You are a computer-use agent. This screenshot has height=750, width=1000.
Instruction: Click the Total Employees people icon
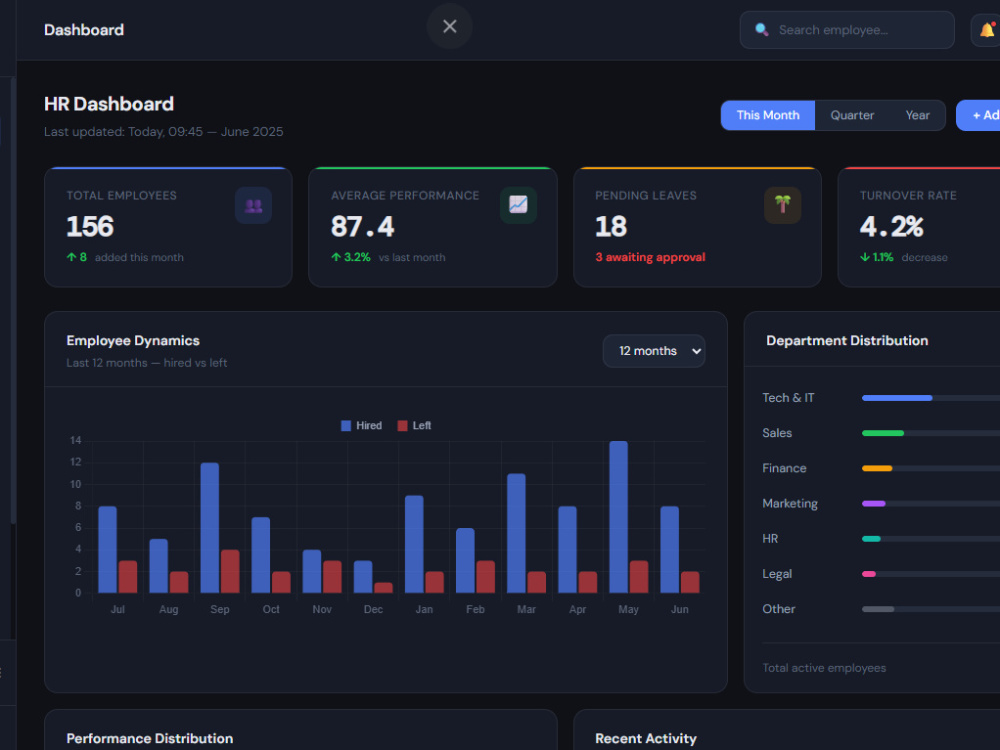pyautogui.click(x=253, y=205)
